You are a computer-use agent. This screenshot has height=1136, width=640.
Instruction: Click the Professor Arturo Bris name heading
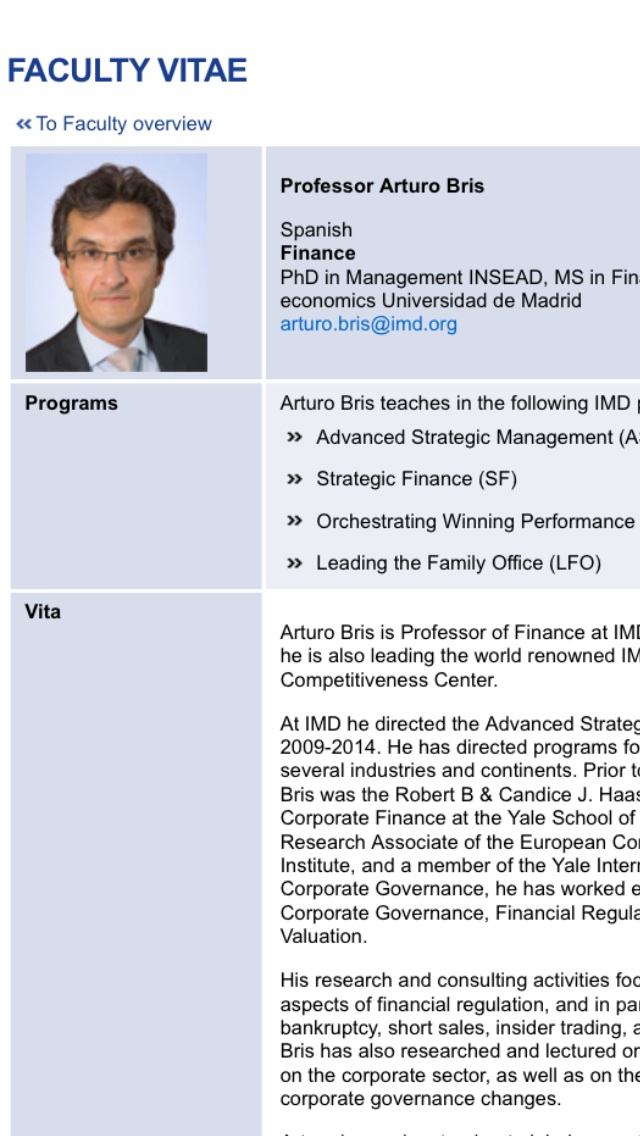(382, 185)
